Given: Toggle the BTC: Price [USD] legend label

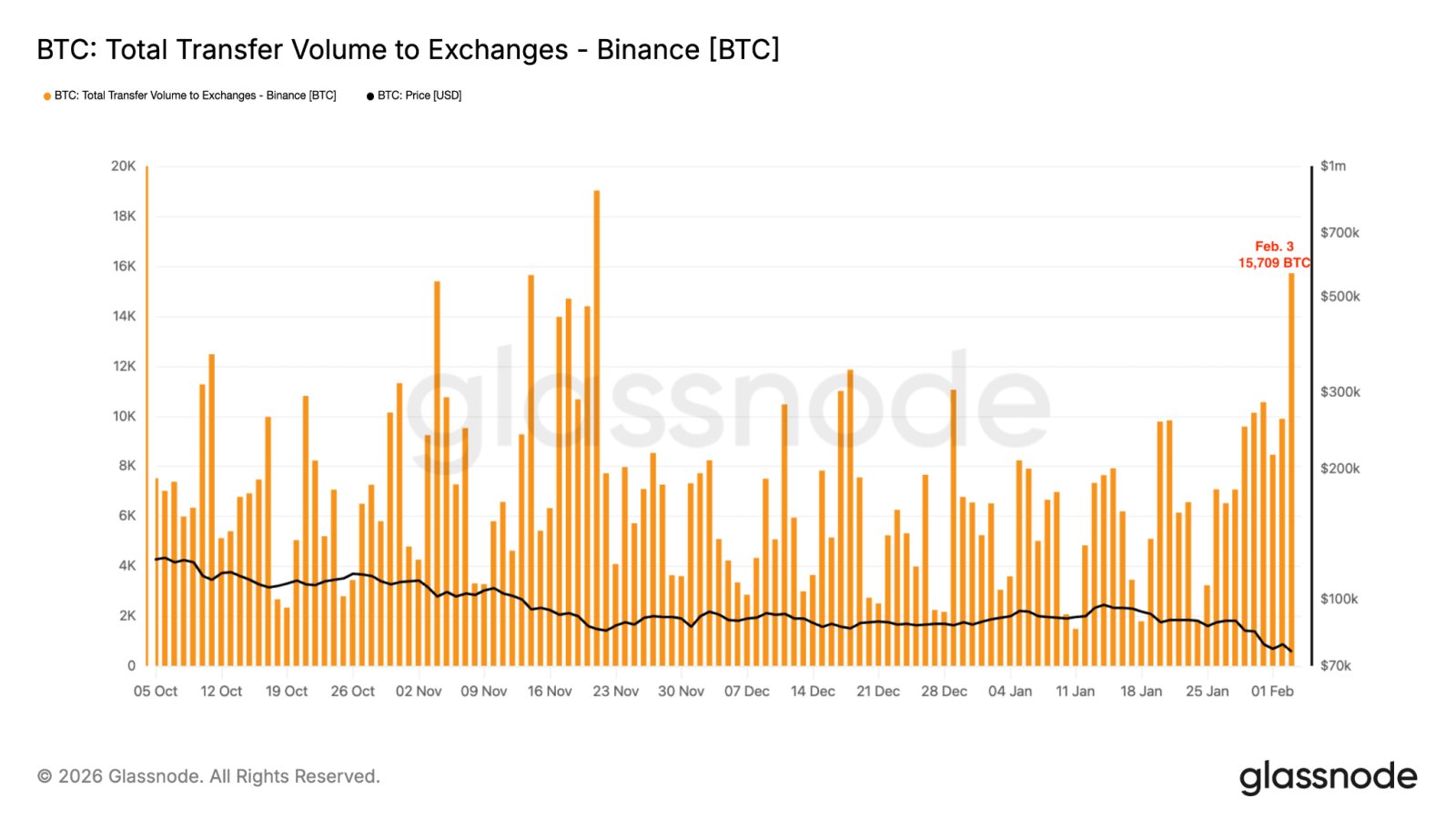Looking at the screenshot, I should coord(420,96).
